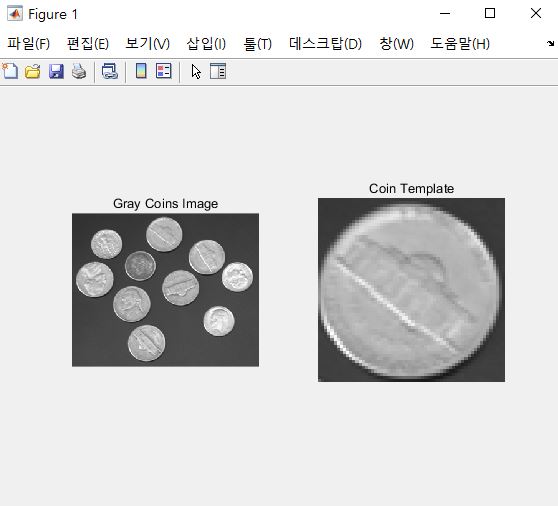The width and height of the screenshot is (558, 506).
Task: Open the 도움말(H) menu
Action: click(x=460, y=44)
